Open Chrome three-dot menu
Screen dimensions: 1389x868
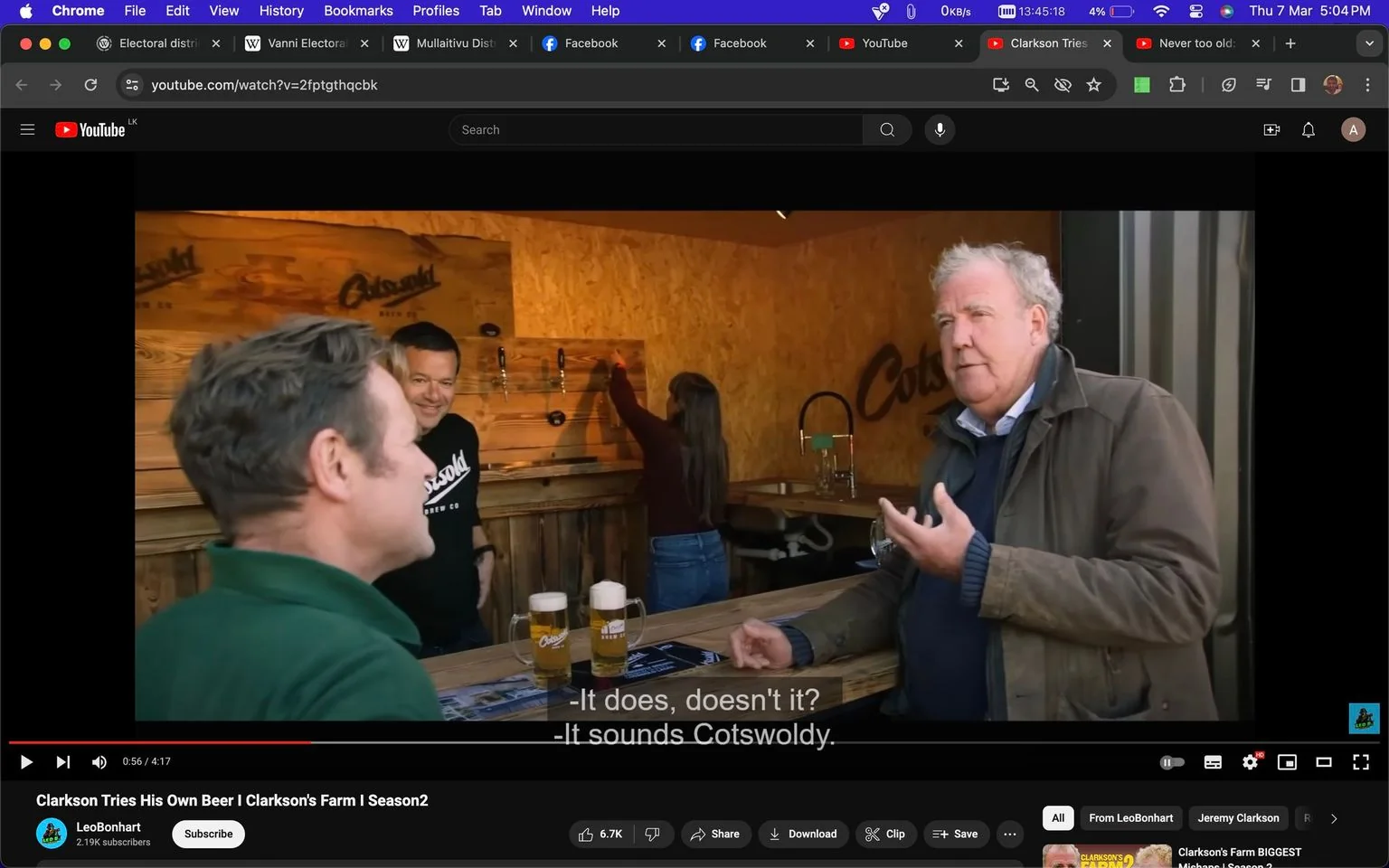click(x=1367, y=84)
